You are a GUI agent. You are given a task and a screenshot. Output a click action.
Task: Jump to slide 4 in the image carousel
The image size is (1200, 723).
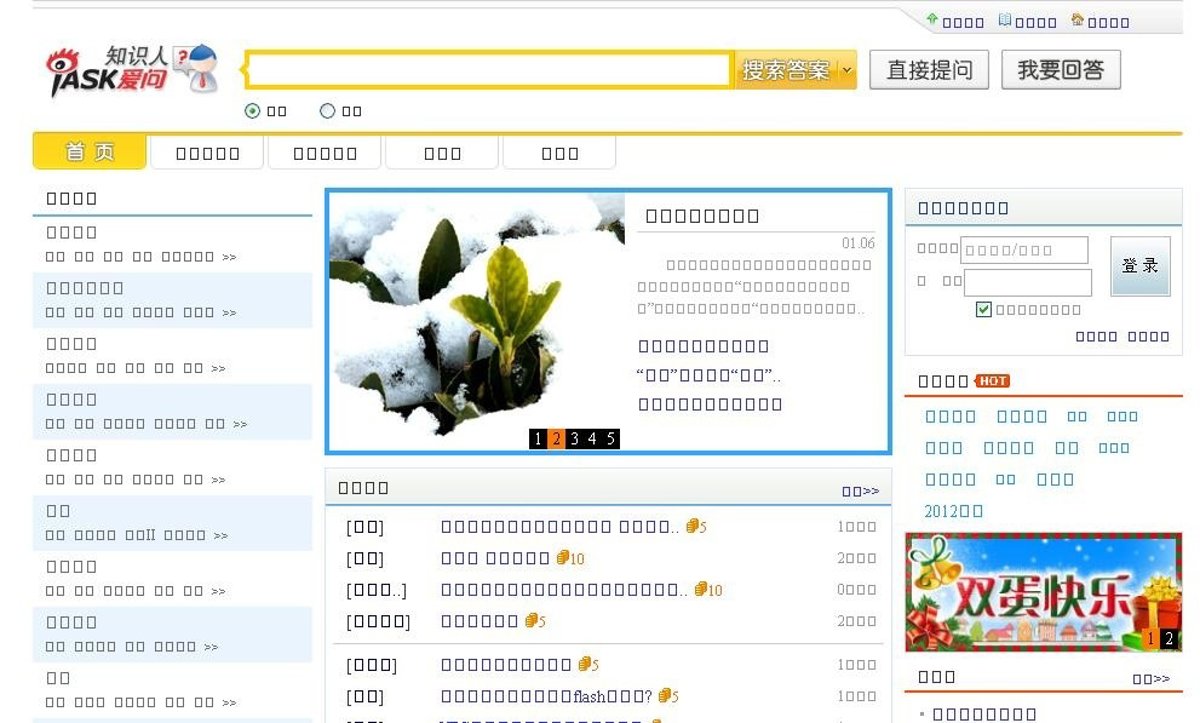tap(592, 439)
